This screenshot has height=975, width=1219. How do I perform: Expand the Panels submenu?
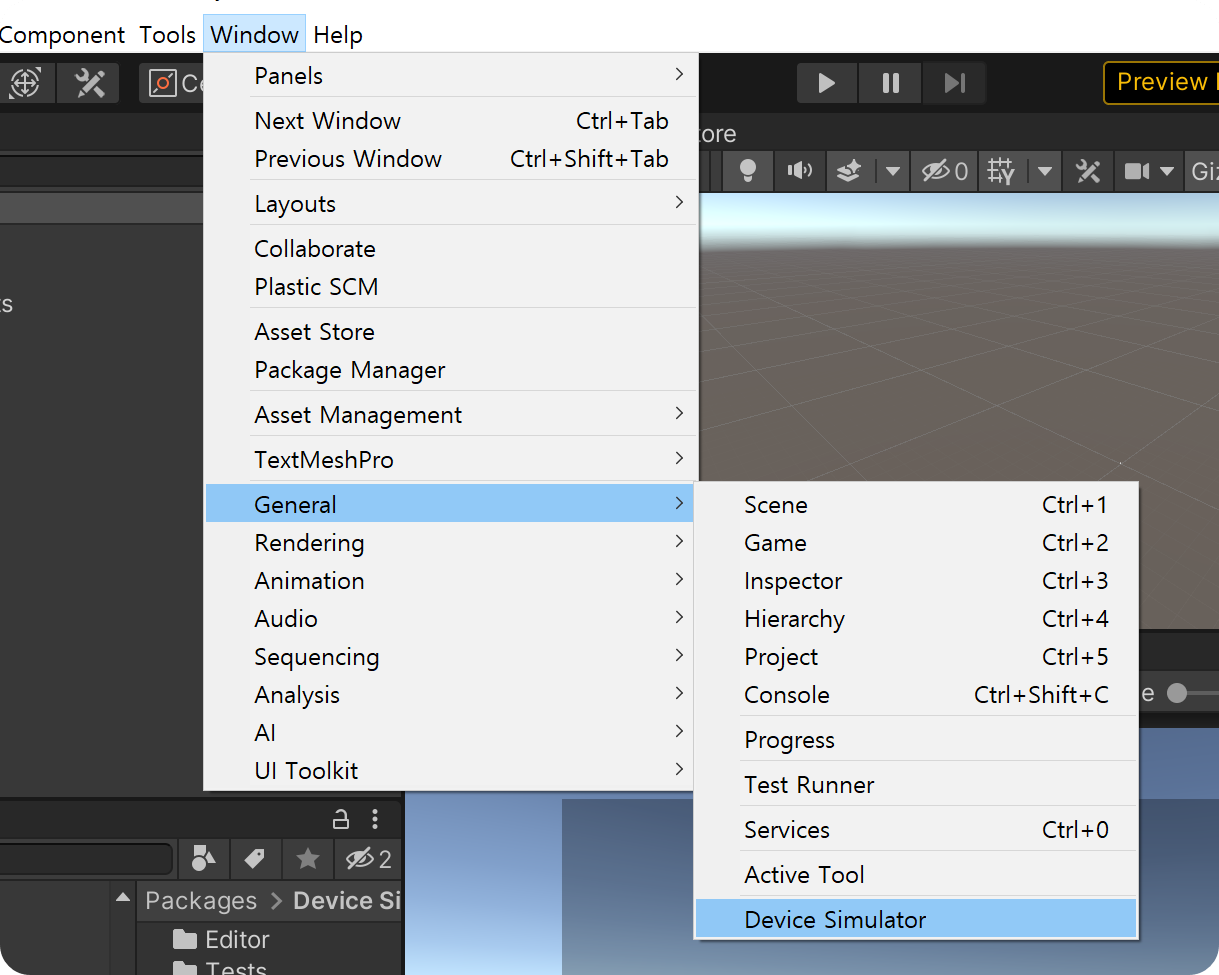coord(451,76)
